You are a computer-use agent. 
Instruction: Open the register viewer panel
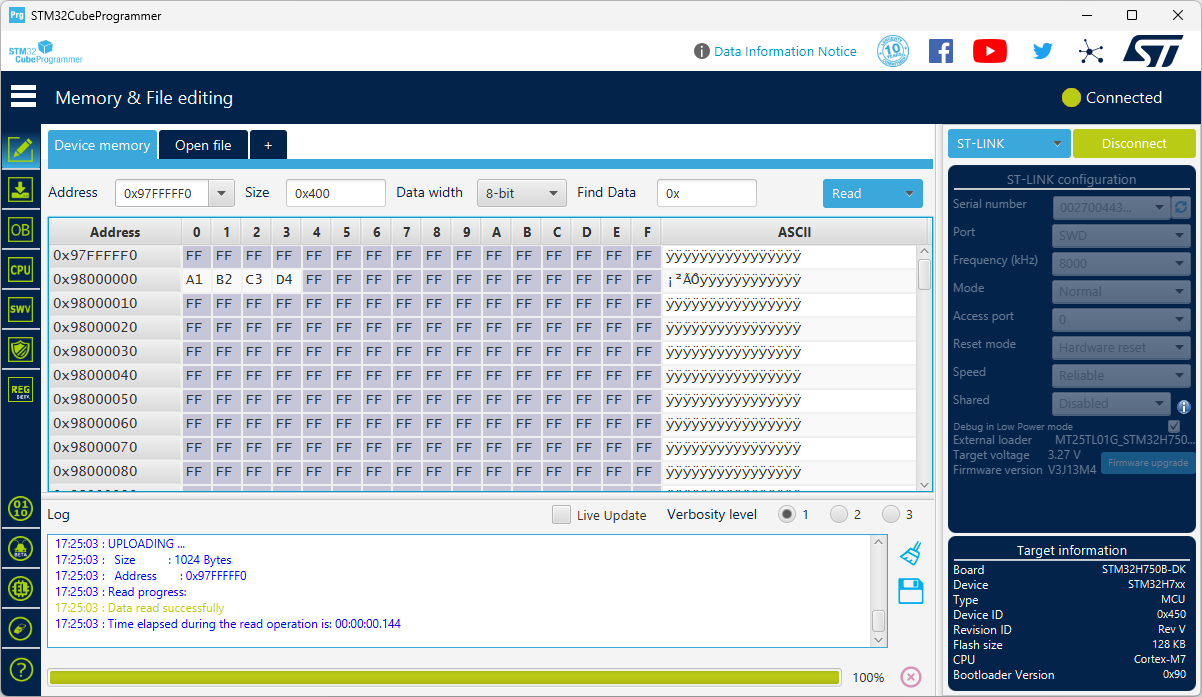(21, 389)
